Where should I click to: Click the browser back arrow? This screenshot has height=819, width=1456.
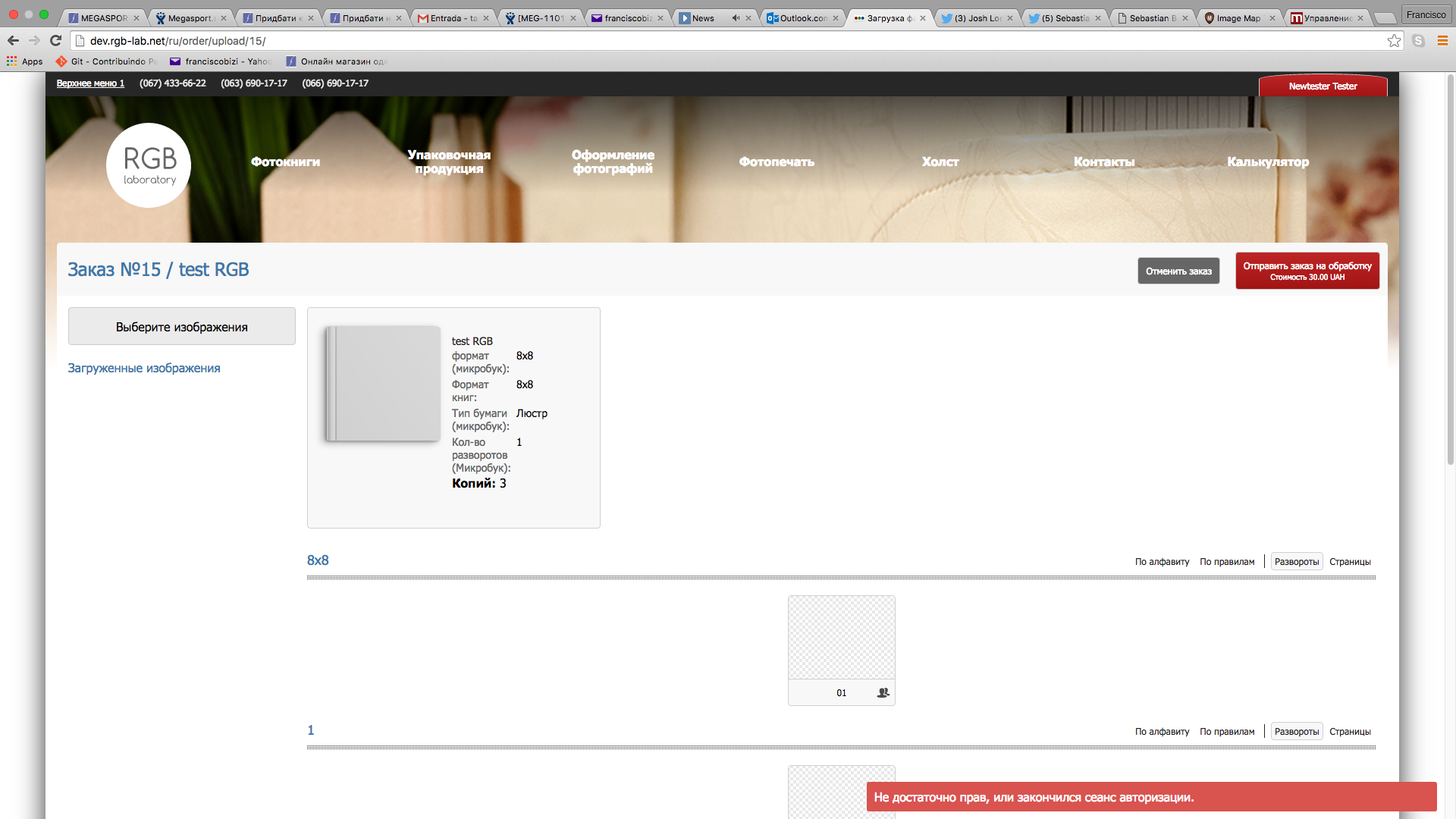click(x=13, y=40)
